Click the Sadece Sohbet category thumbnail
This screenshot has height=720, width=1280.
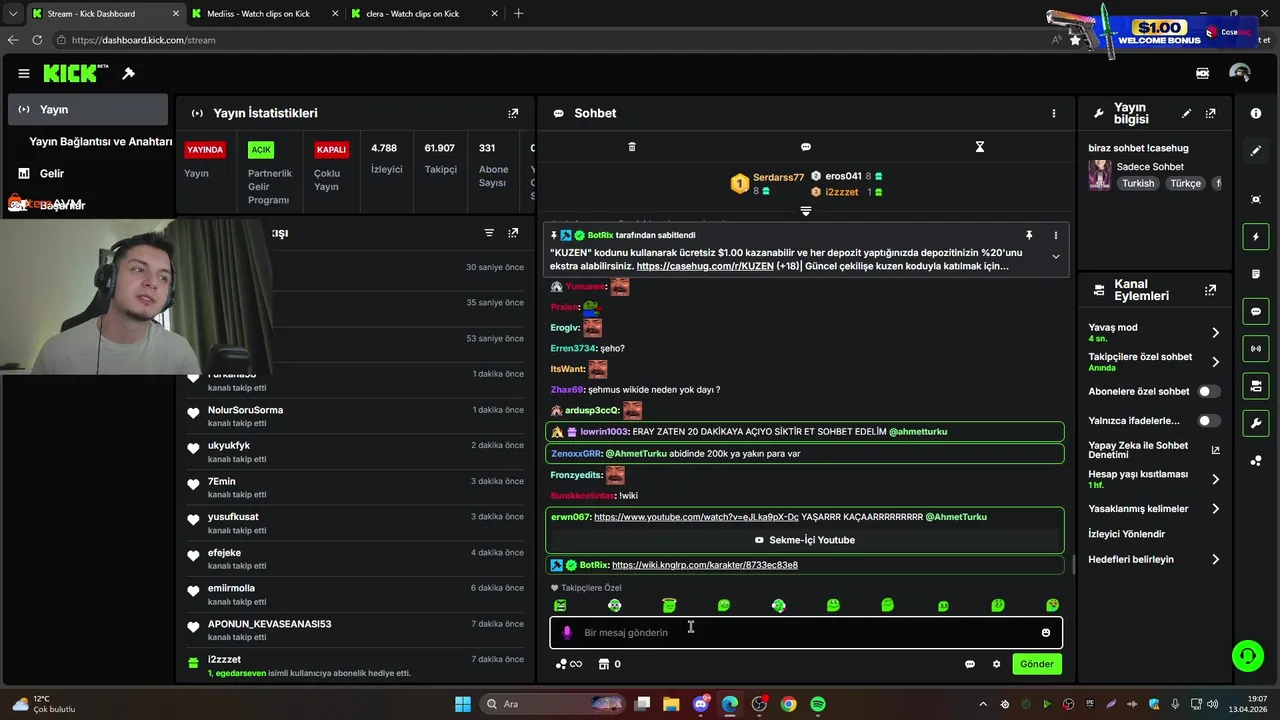click(1100, 175)
